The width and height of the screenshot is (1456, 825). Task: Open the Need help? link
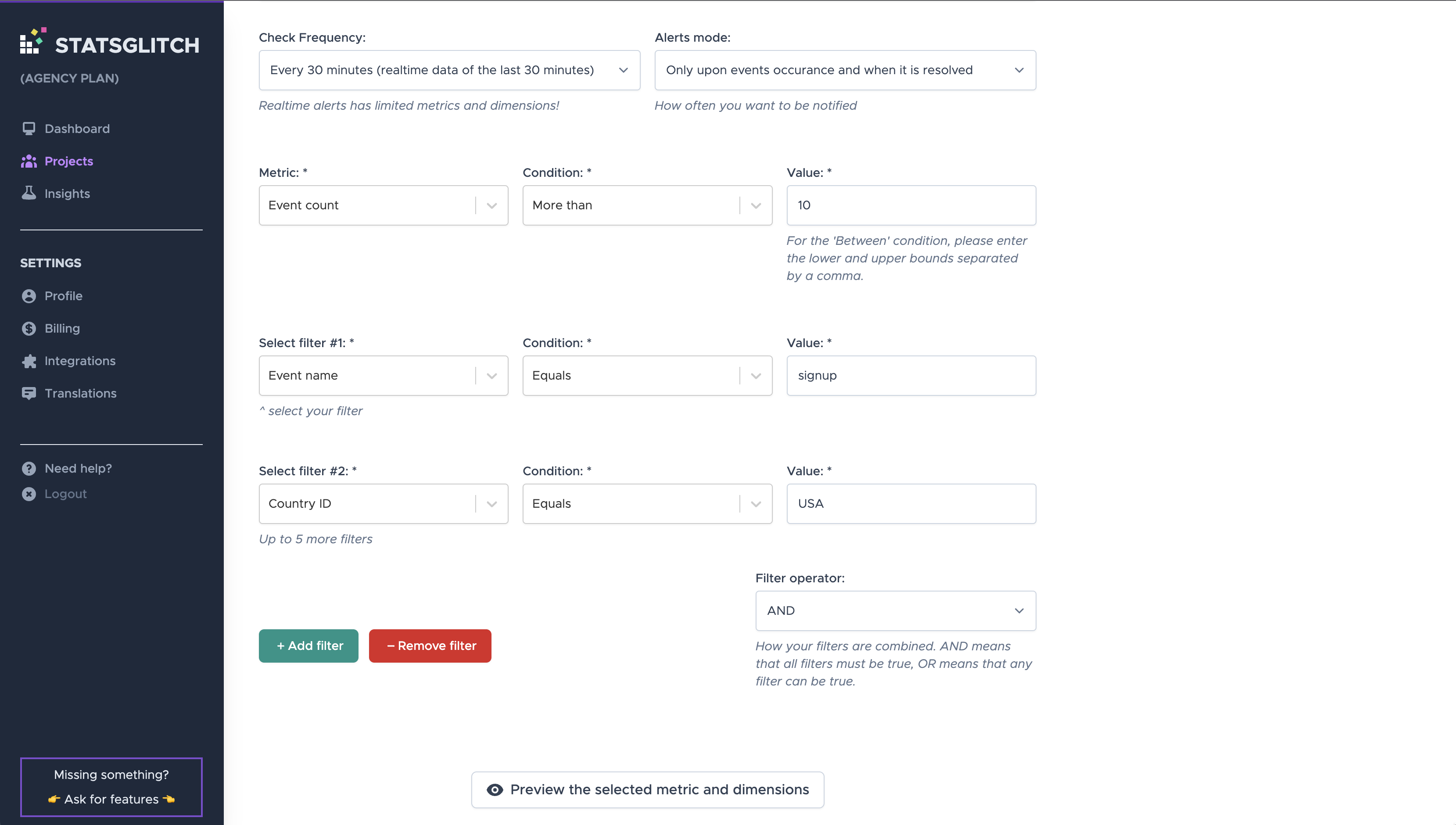tap(78, 469)
